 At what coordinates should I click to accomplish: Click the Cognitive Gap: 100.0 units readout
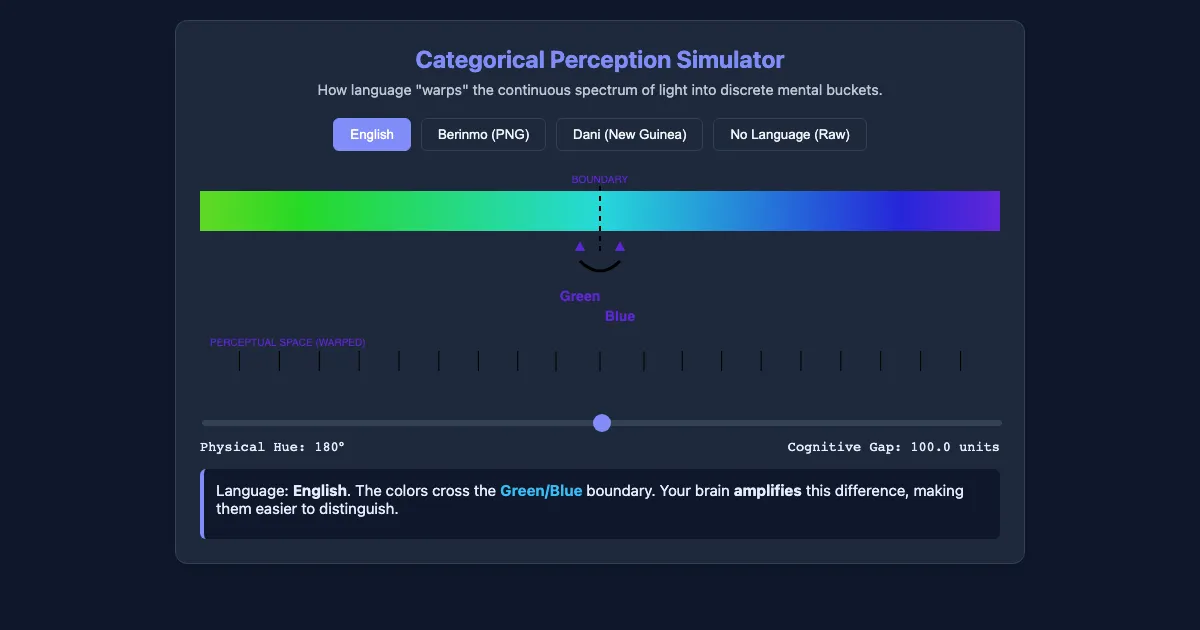pyautogui.click(x=893, y=447)
